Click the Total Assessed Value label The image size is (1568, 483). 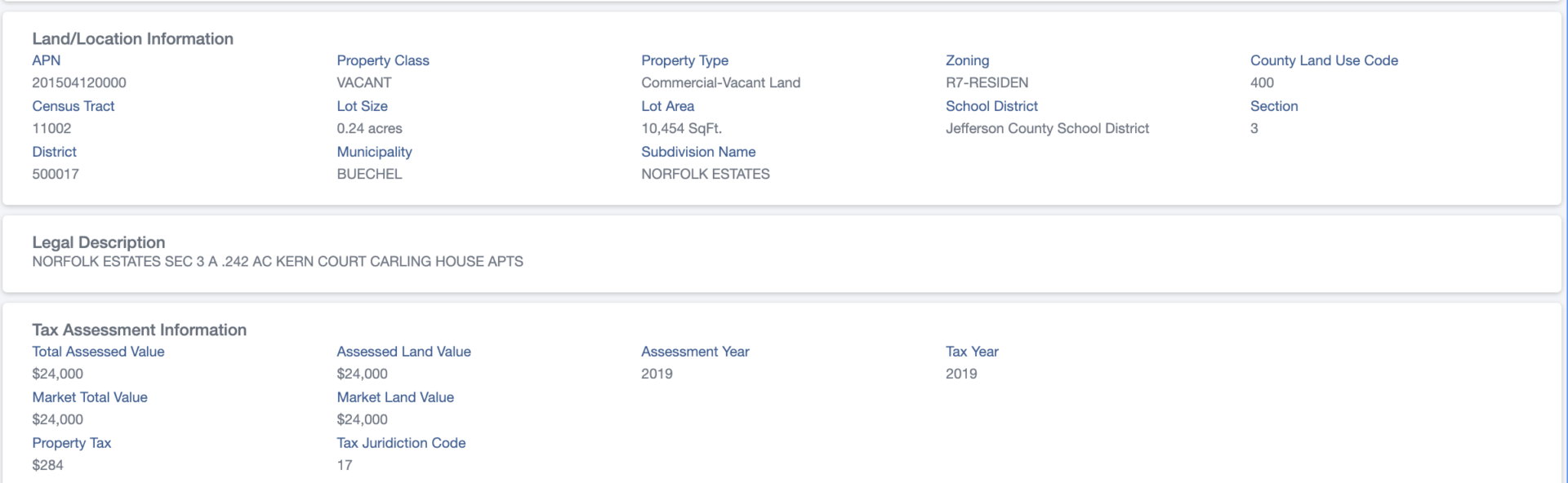pyautogui.click(x=98, y=352)
